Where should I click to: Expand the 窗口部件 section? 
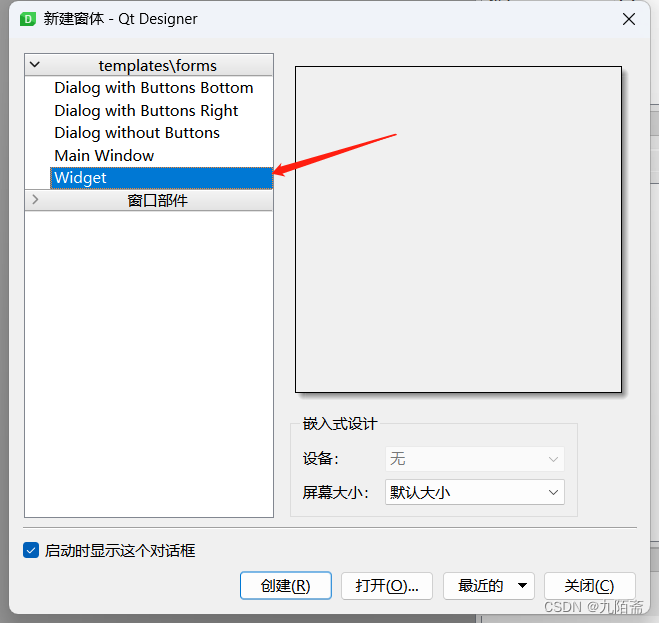35,200
